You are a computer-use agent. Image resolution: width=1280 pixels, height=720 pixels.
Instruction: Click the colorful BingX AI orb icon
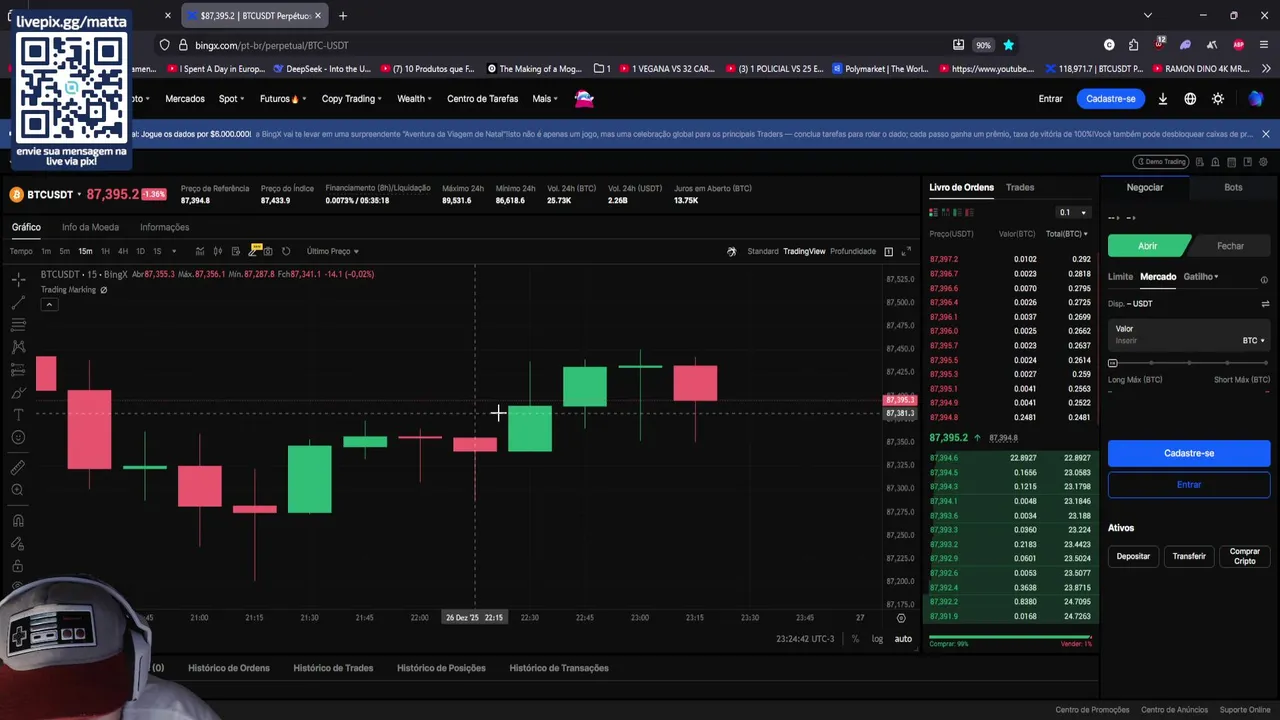(x=1256, y=99)
